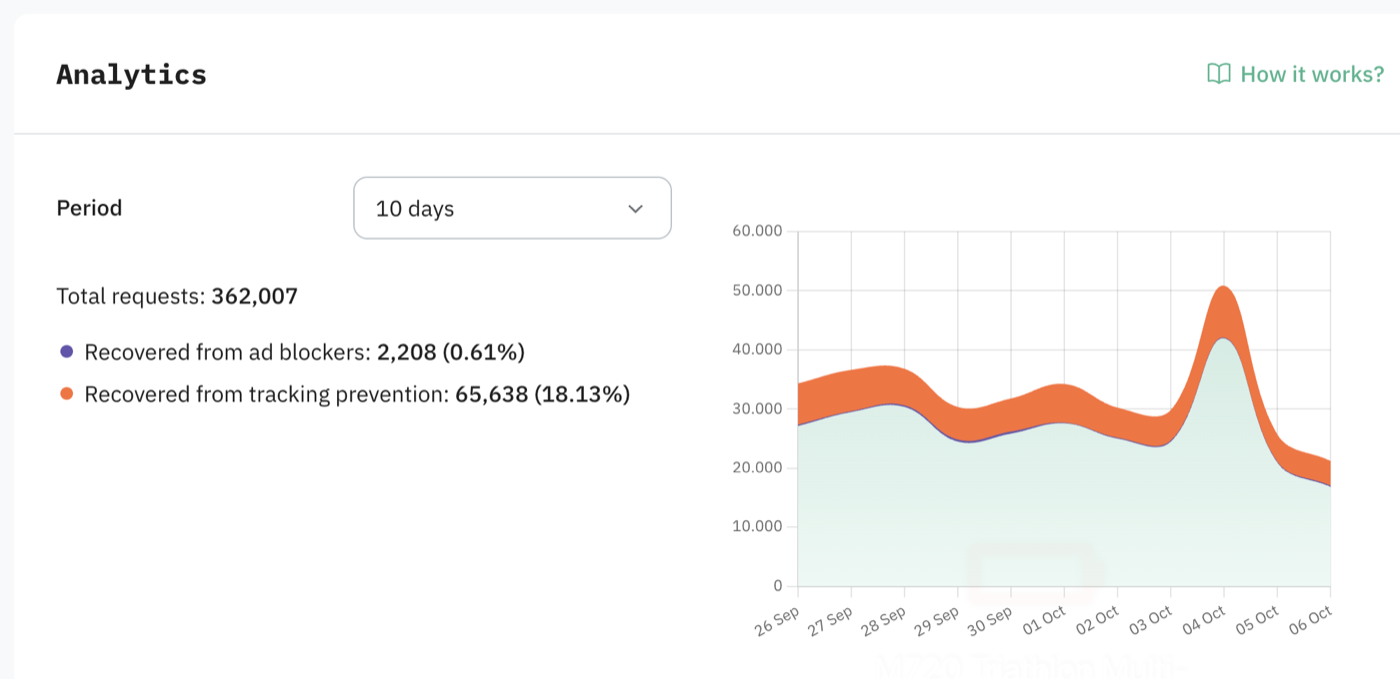Click the Recovered from tracking prevention label
Image resolution: width=1400 pixels, height=679 pixels.
click(x=267, y=394)
